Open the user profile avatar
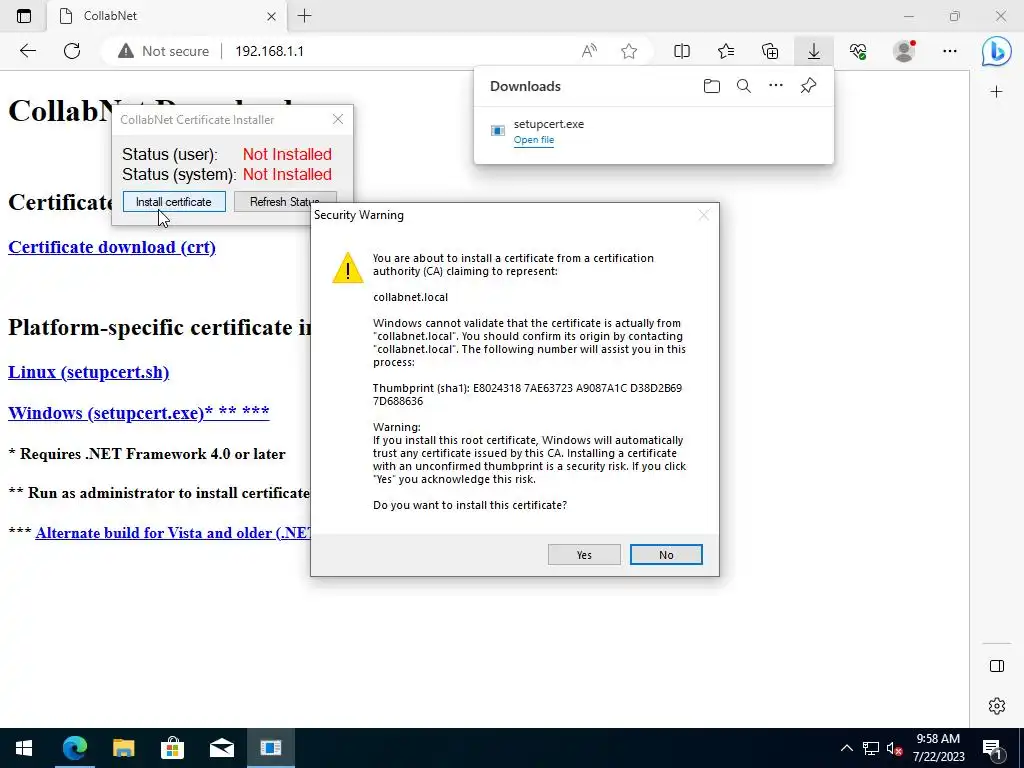 (x=904, y=51)
